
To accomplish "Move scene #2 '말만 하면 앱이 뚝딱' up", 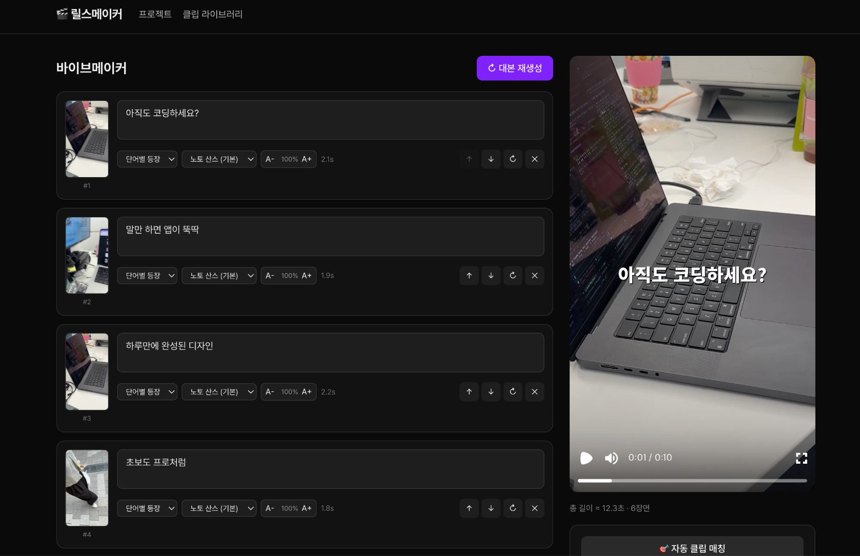I will [469, 275].
